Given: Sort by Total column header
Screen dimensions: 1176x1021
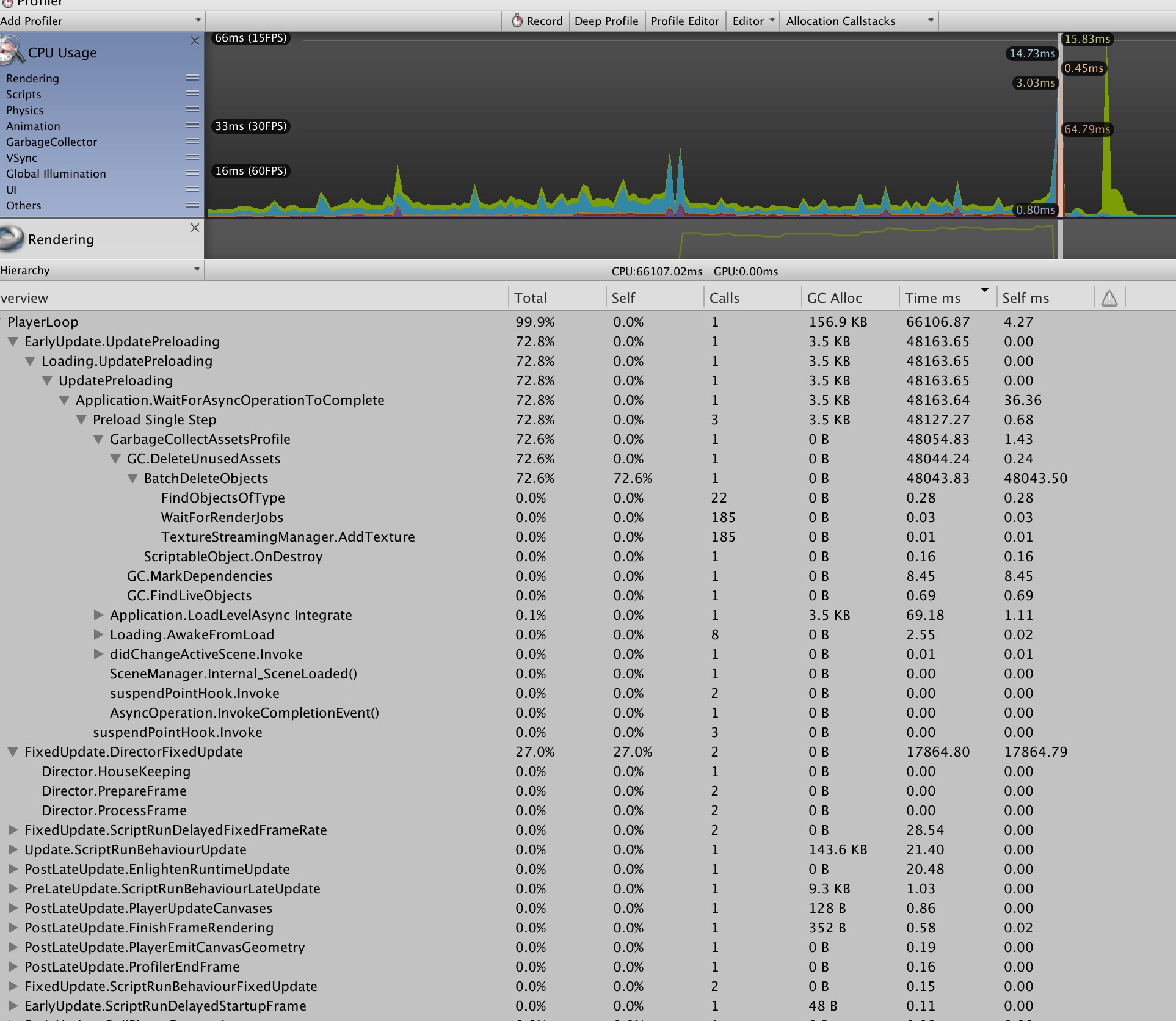Looking at the screenshot, I should pos(557,298).
